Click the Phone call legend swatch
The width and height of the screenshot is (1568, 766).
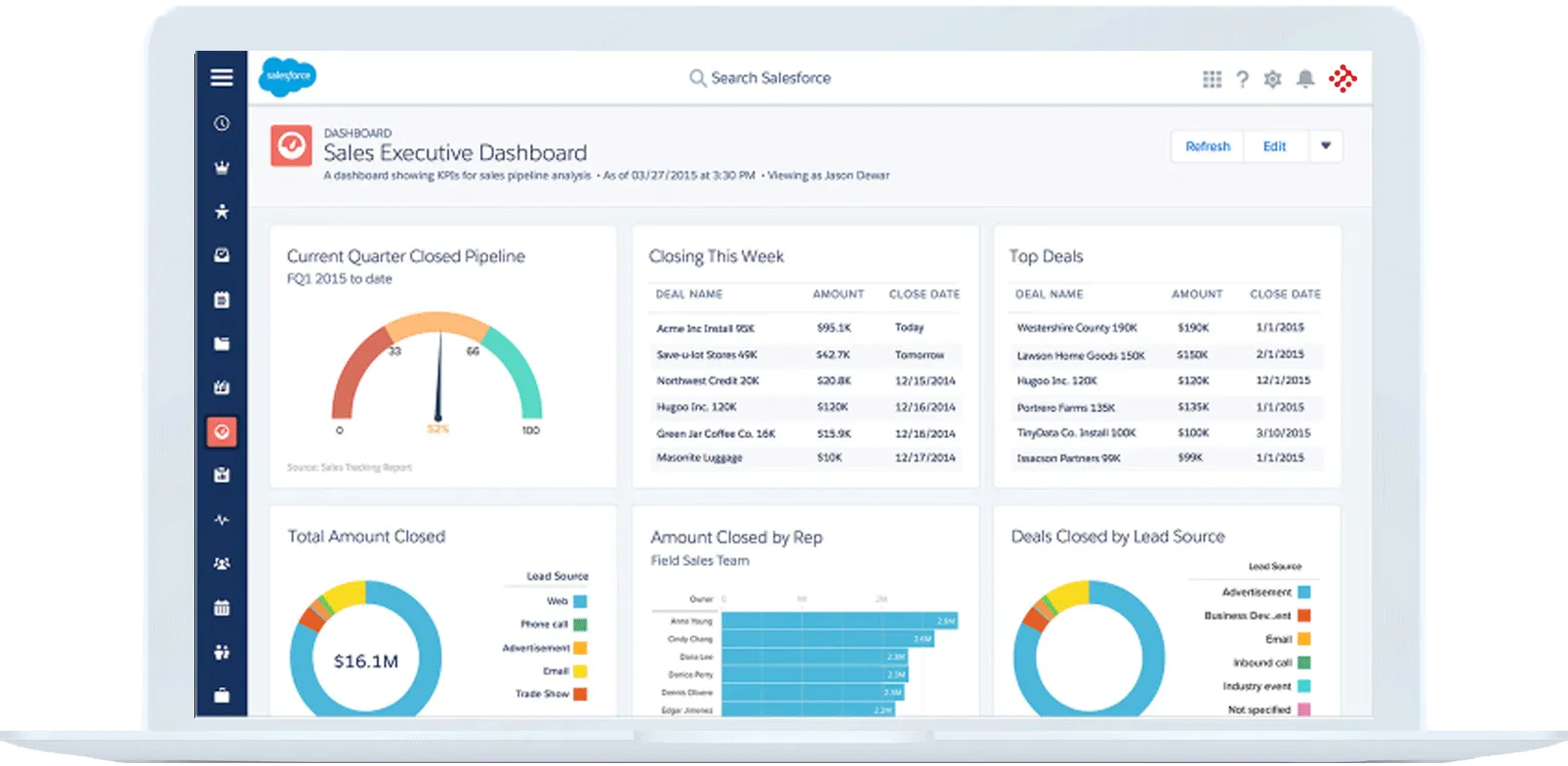580,625
